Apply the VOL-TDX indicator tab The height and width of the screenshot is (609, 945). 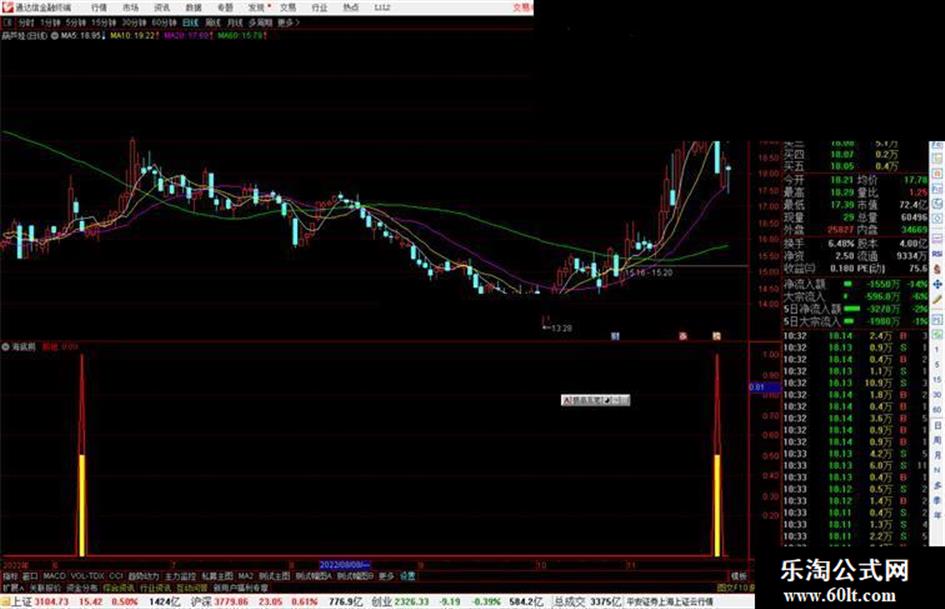click(x=87, y=576)
